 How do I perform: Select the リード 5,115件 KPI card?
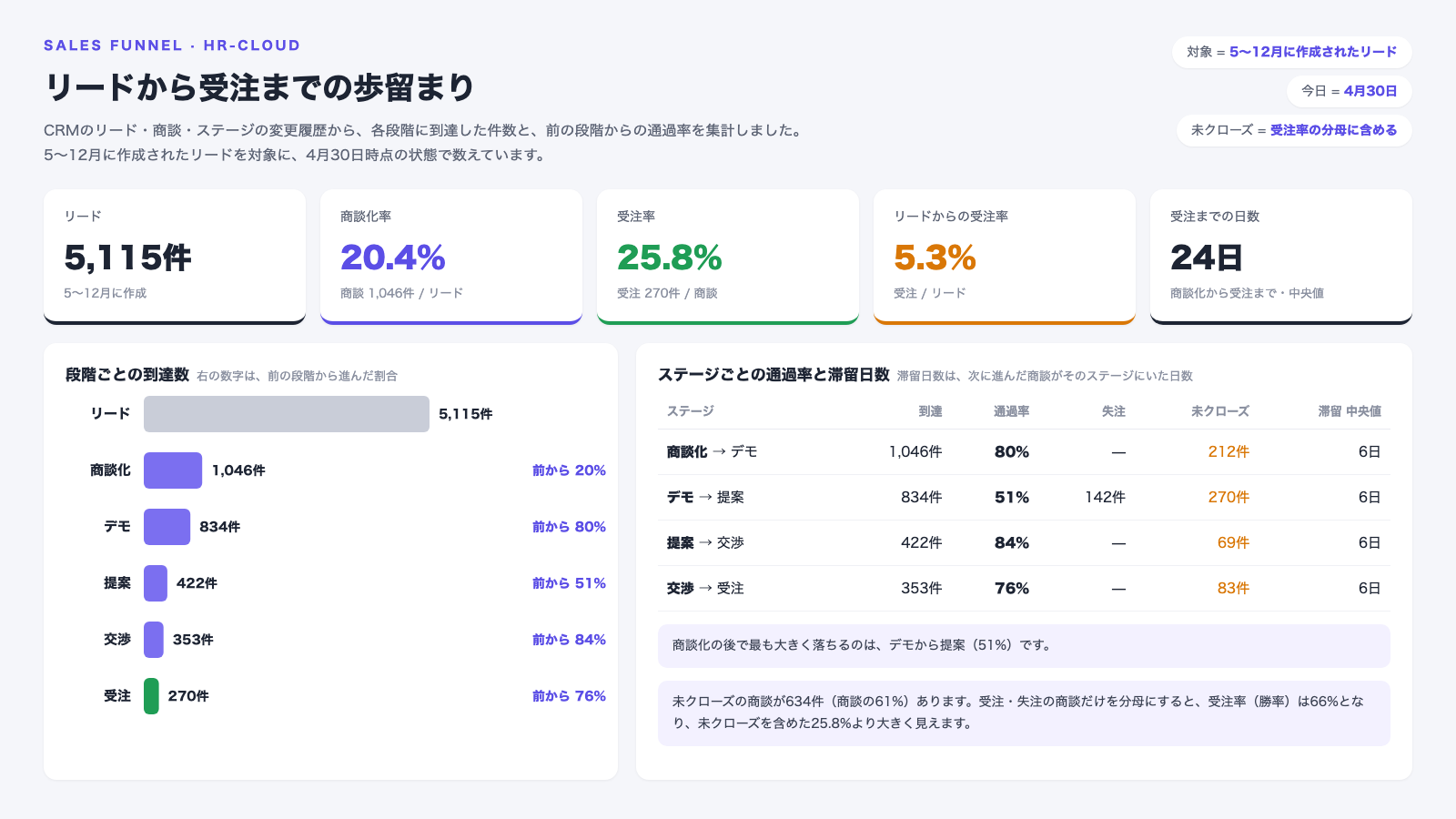tap(175, 257)
